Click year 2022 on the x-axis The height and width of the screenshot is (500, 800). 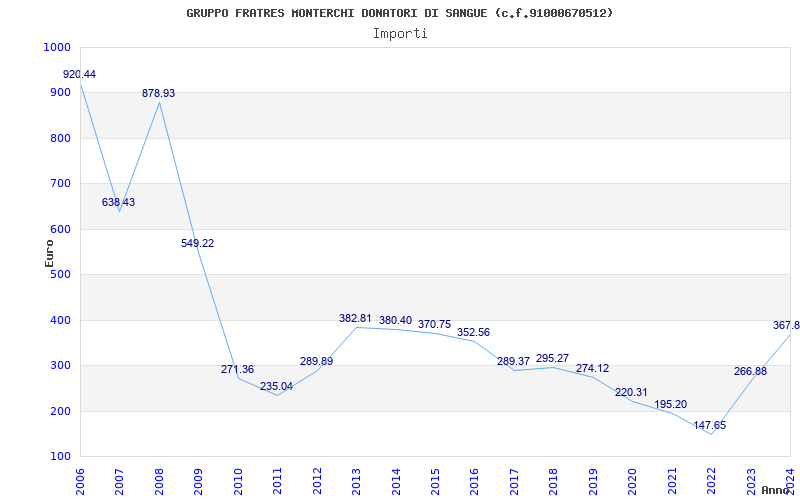711,478
